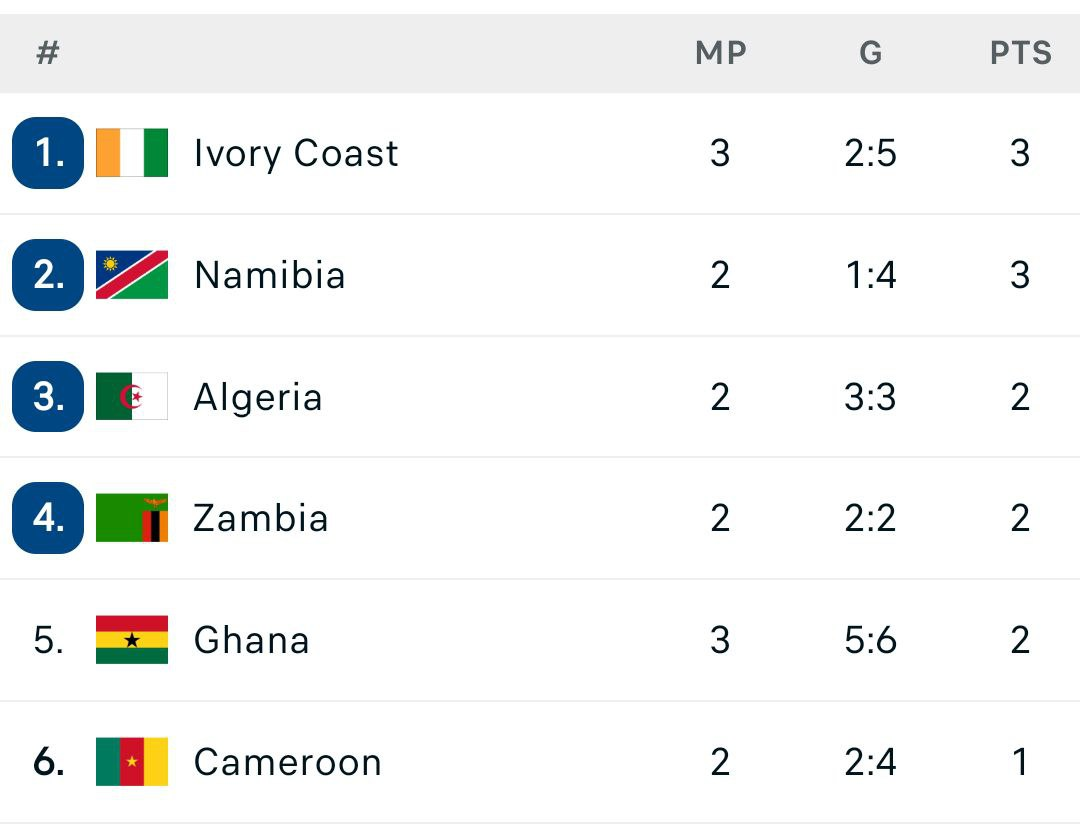This screenshot has width=1080, height=828.
Task: Click the Ghana flag icon
Action: [x=132, y=640]
